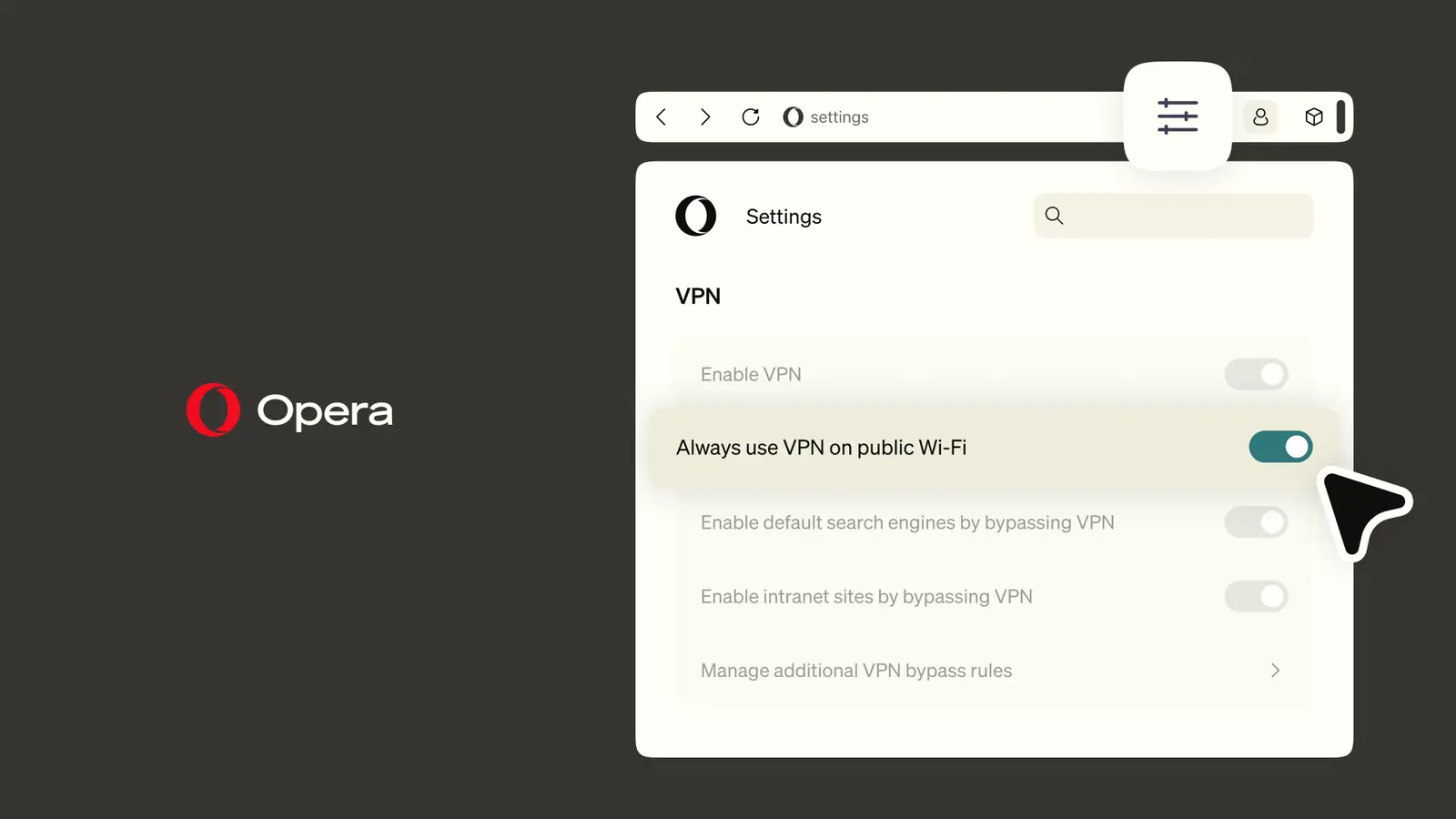
Task: Select the Always use VPN row label
Action: [821, 448]
